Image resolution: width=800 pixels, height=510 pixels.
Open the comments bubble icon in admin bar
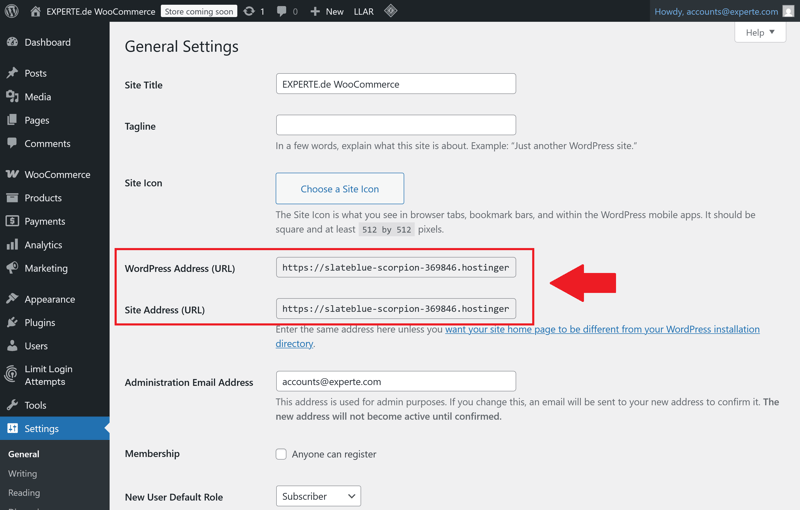coord(282,11)
